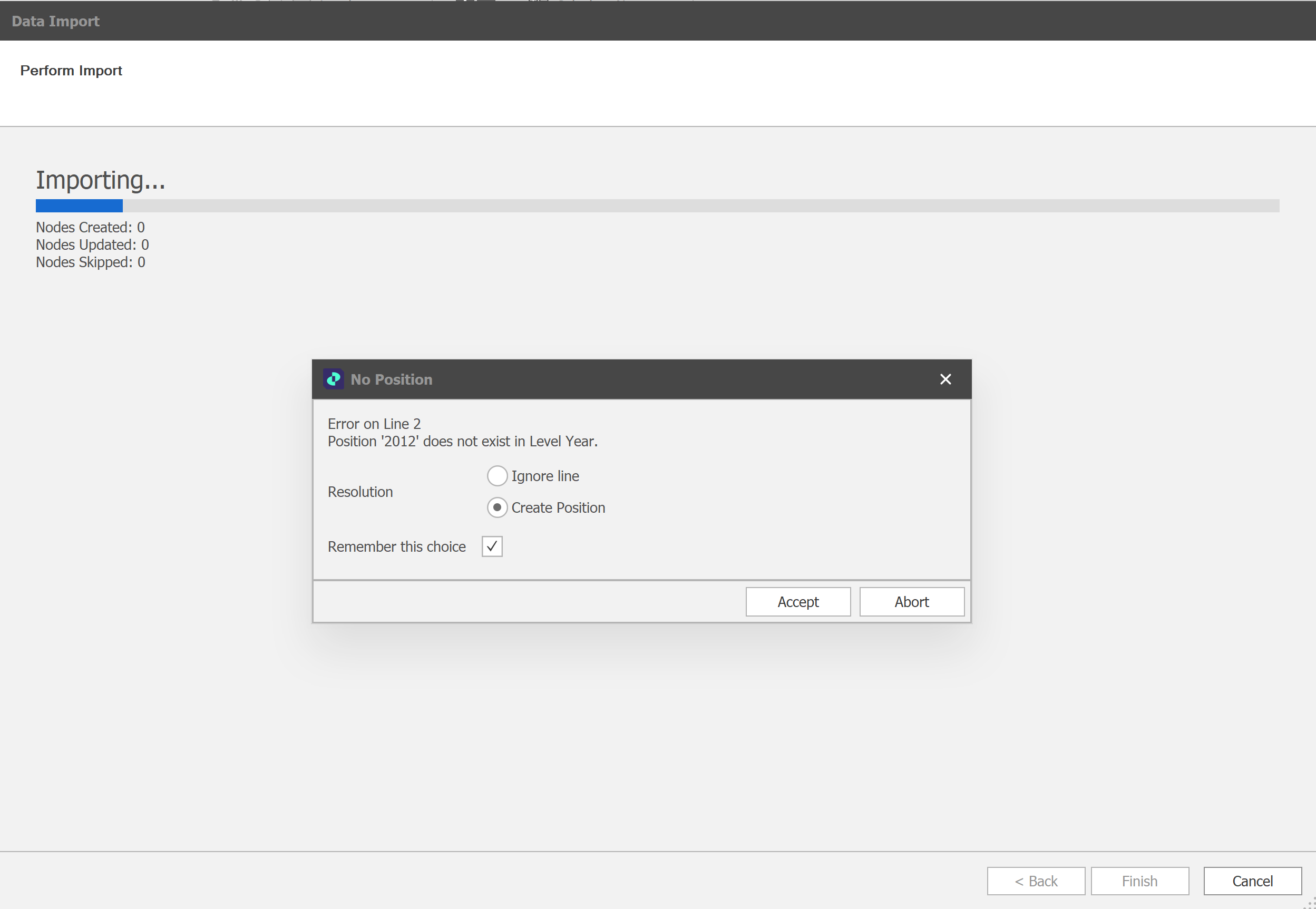
Task: Select the Ignore line radio button
Action: click(x=497, y=475)
